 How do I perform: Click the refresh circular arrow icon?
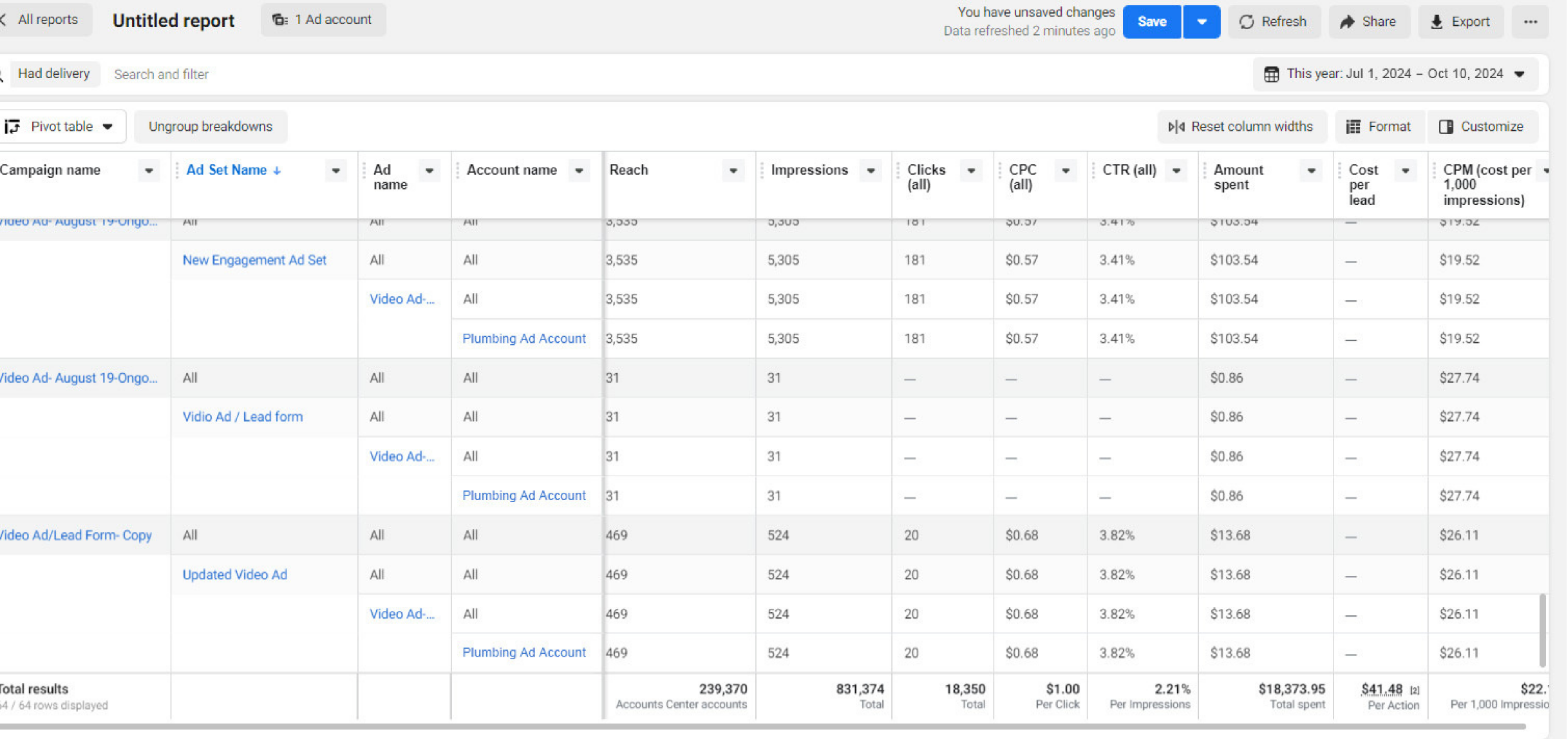(1246, 22)
